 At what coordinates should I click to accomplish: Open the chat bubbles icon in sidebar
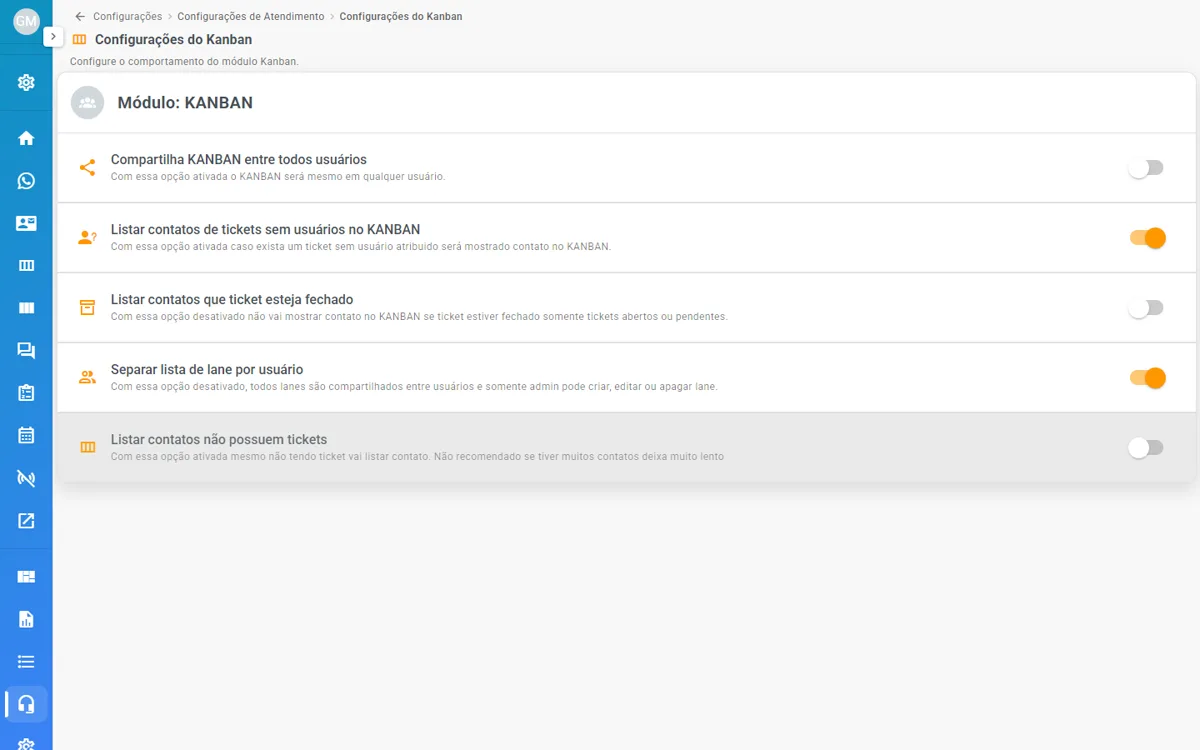pyautogui.click(x=26, y=350)
